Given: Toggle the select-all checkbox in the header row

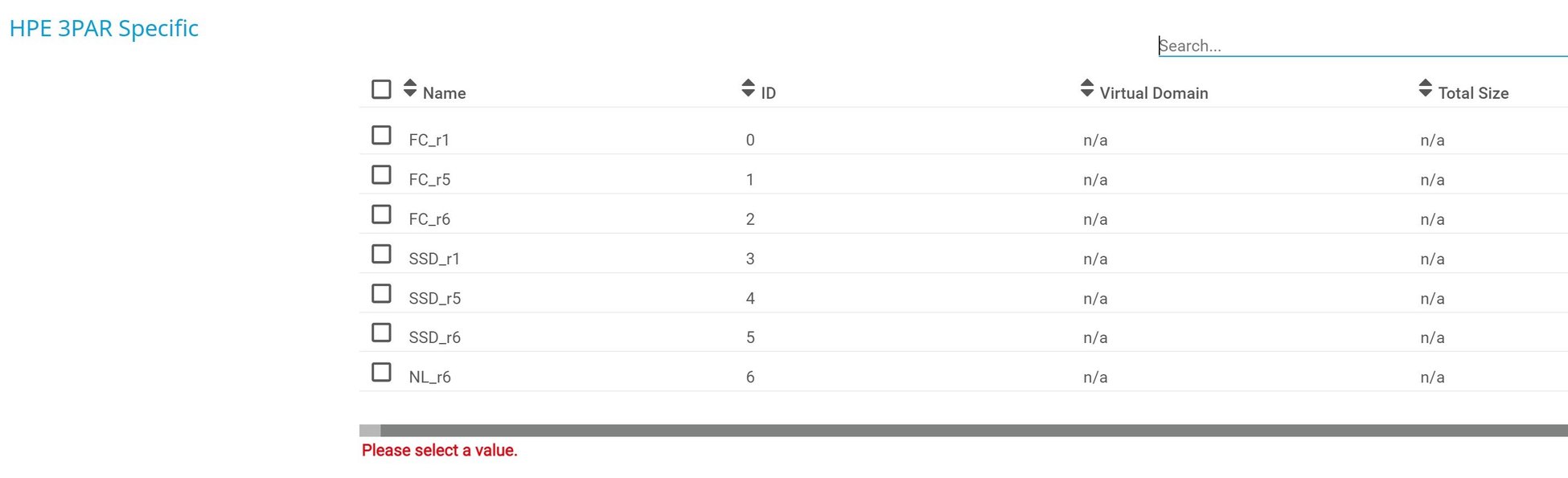Looking at the screenshot, I should click(381, 89).
